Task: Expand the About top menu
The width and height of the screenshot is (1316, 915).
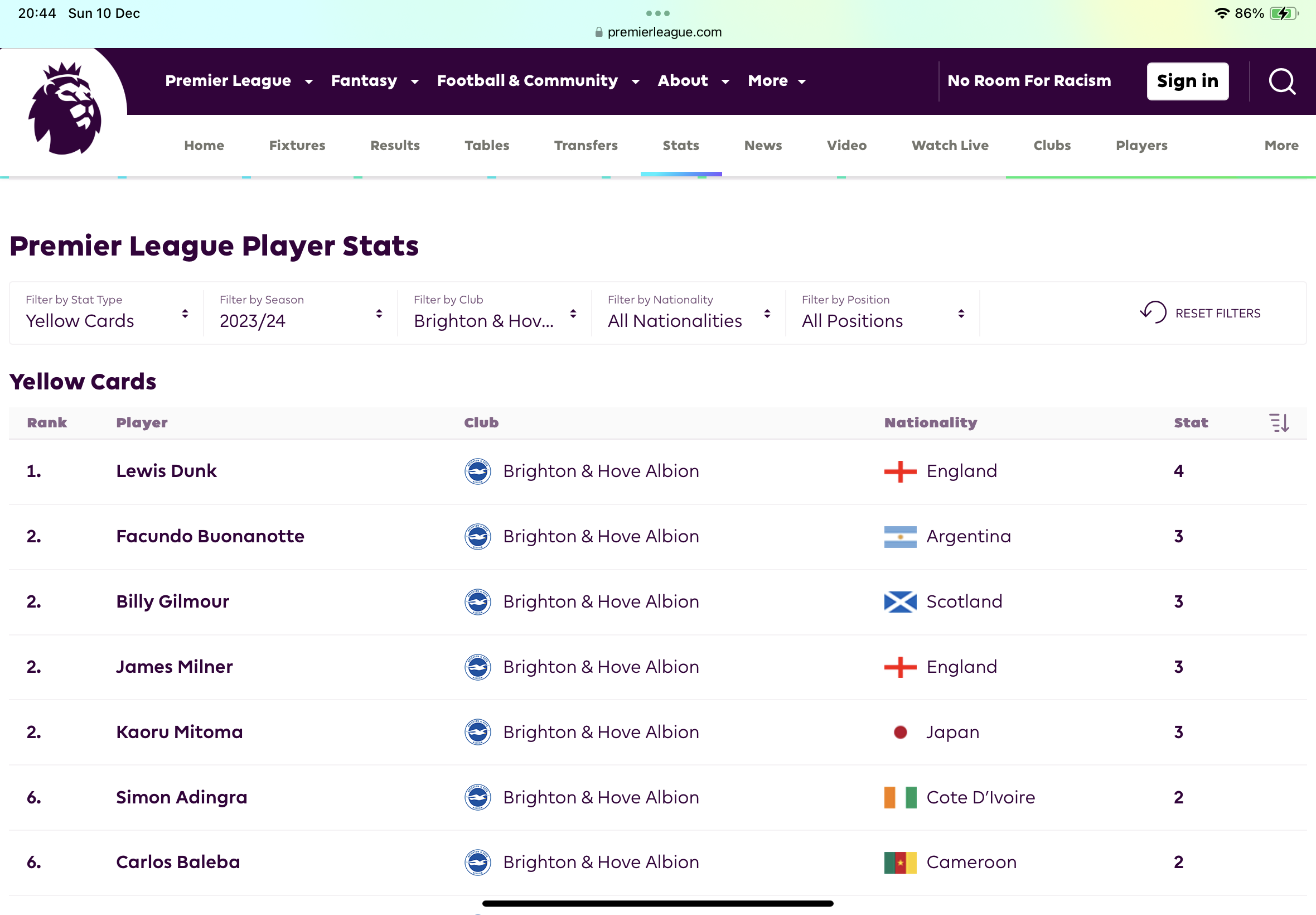Action: pyautogui.click(x=693, y=81)
